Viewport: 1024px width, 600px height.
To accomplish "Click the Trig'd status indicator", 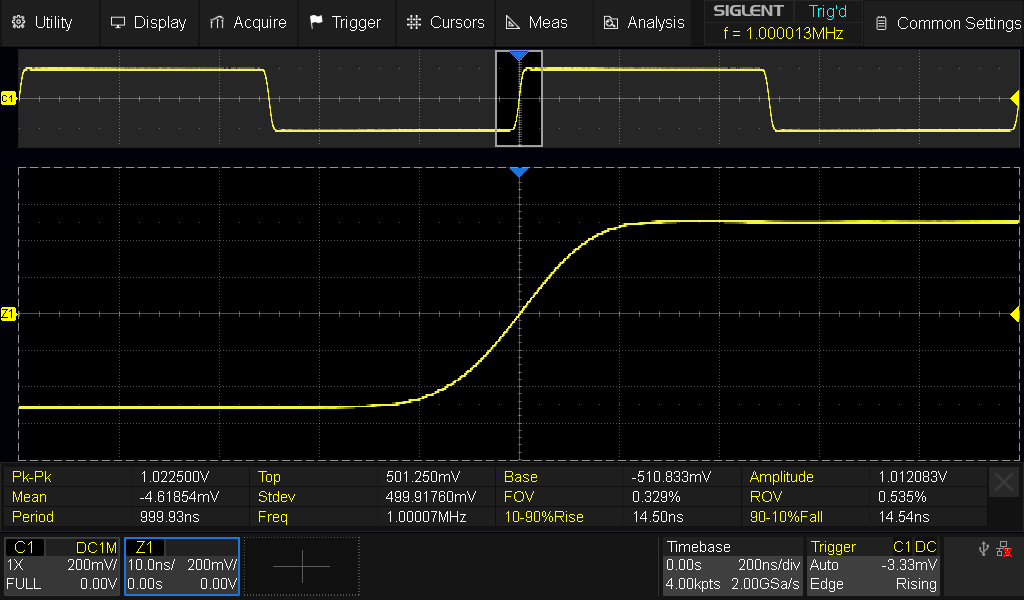I will coord(827,11).
